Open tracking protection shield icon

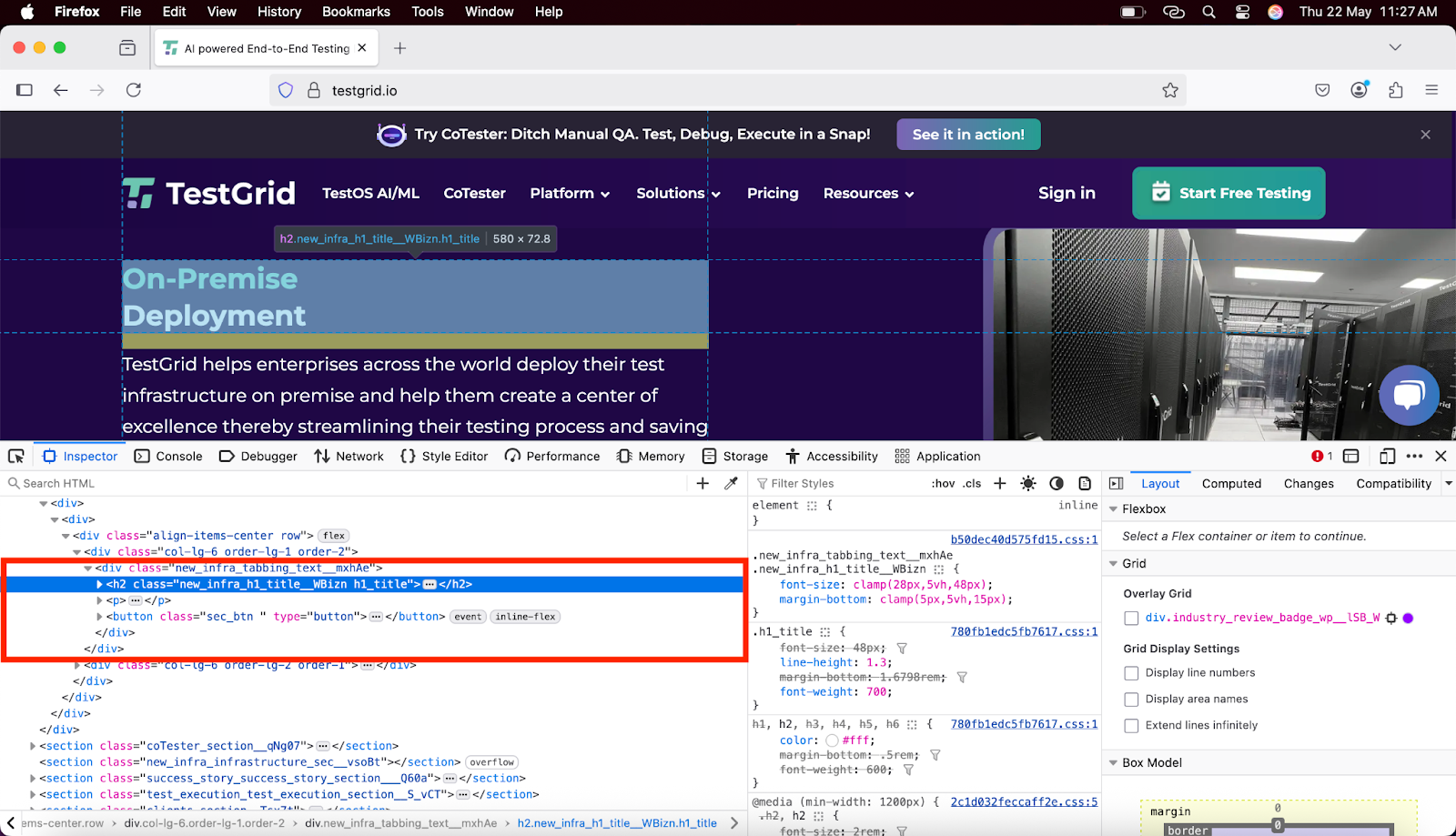[x=286, y=90]
